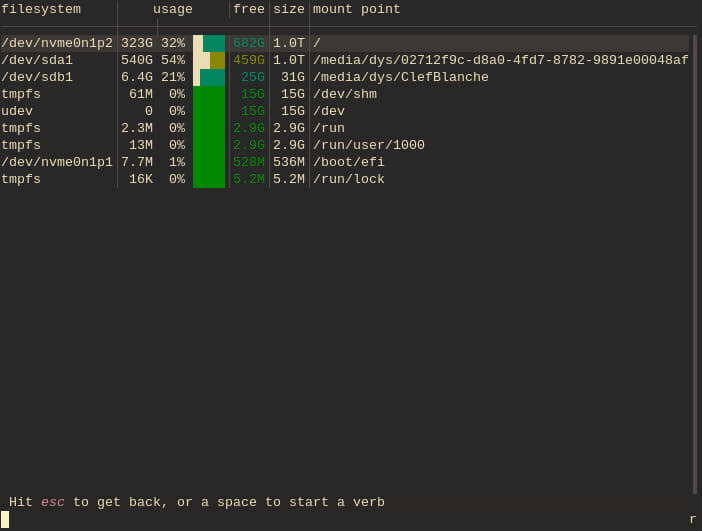Select the /dev/sda1 filesystem entry
Image resolution: width=702 pixels, height=531 pixels.
point(37,60)
